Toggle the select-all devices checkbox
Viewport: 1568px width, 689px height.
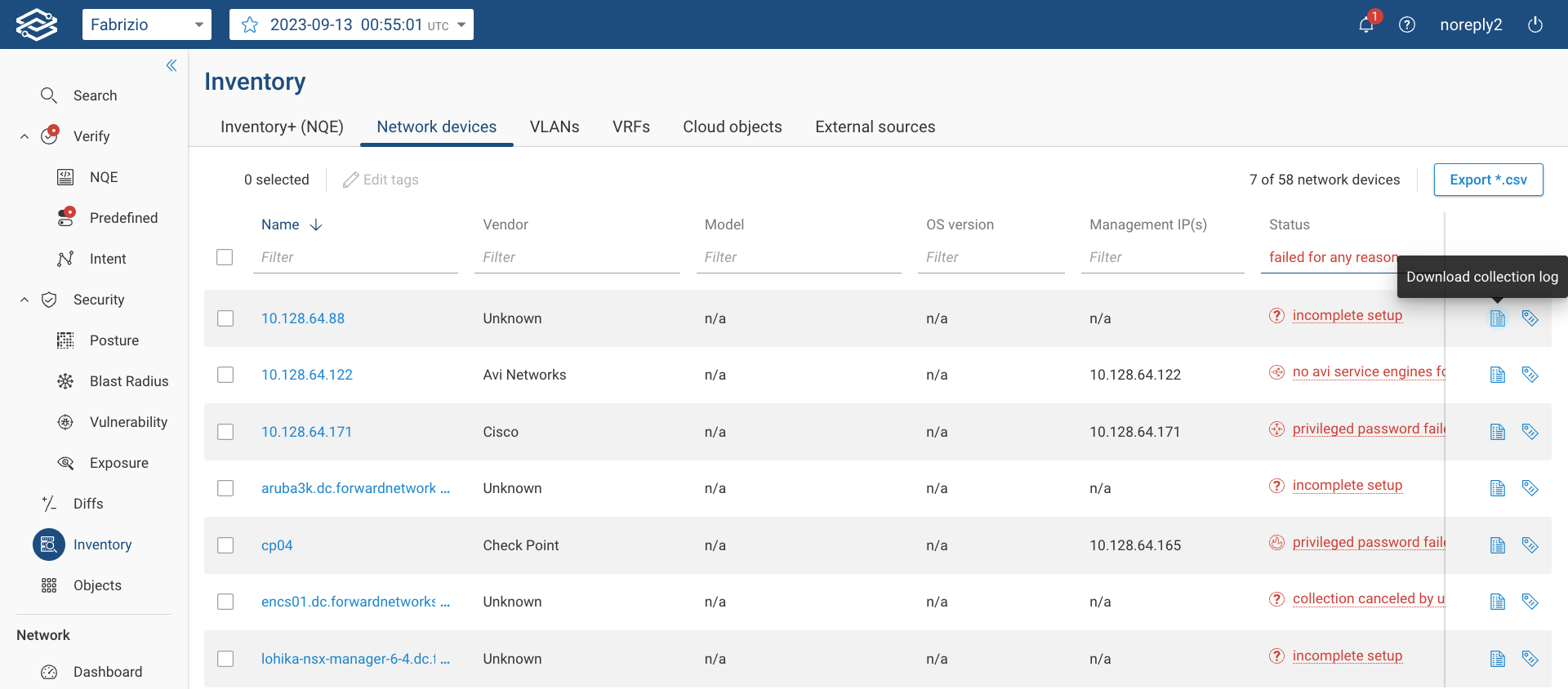pyautogui.click(x=225, y=257)
